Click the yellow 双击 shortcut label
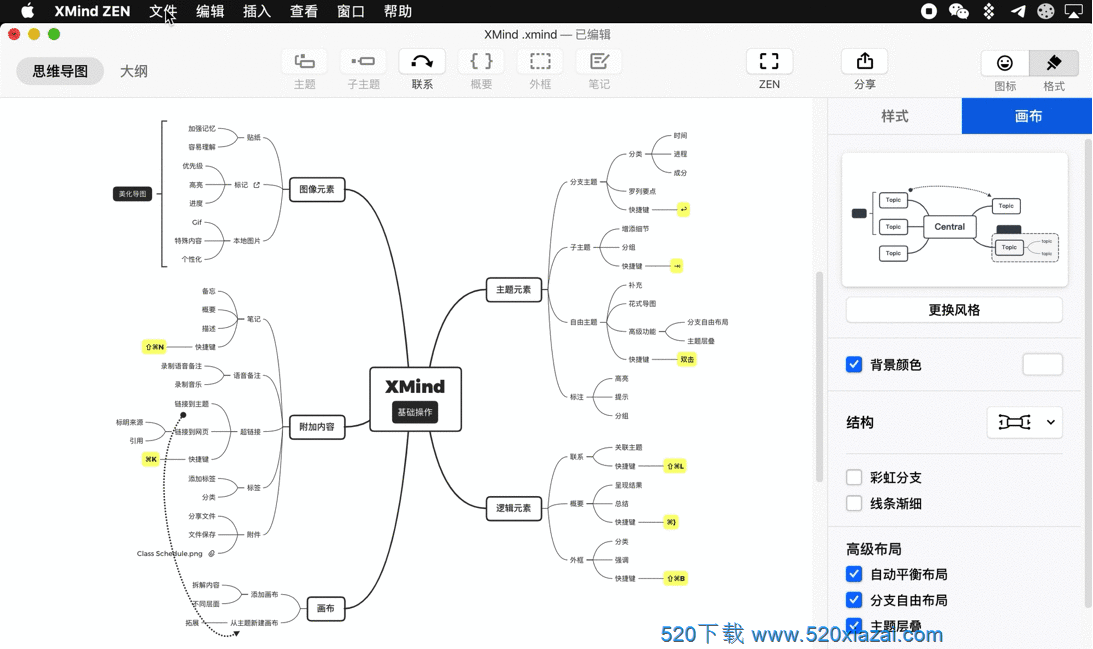Image resolution: width=1093 pixels, height=649 pixels. click(687, 360)
